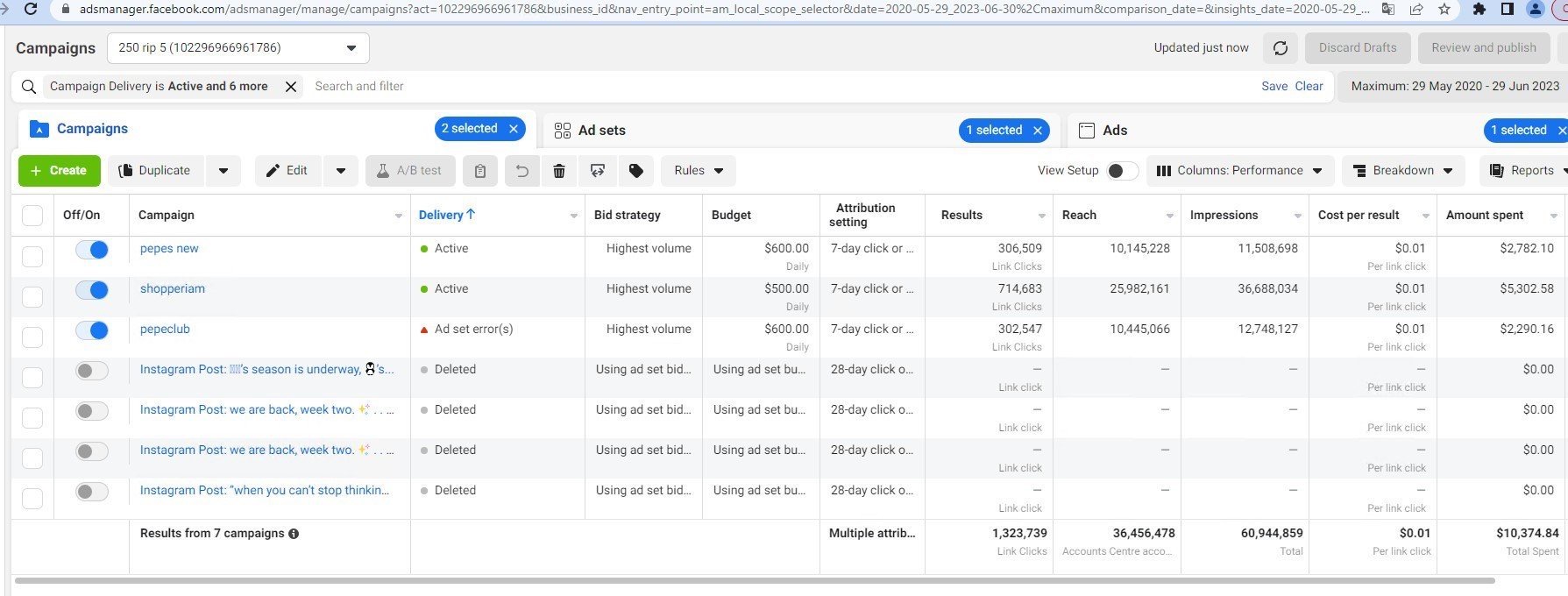Screen dimensions: 1568x596
Task: Open the ad account selector 250 rip 5
Action: tap(238, 48)
